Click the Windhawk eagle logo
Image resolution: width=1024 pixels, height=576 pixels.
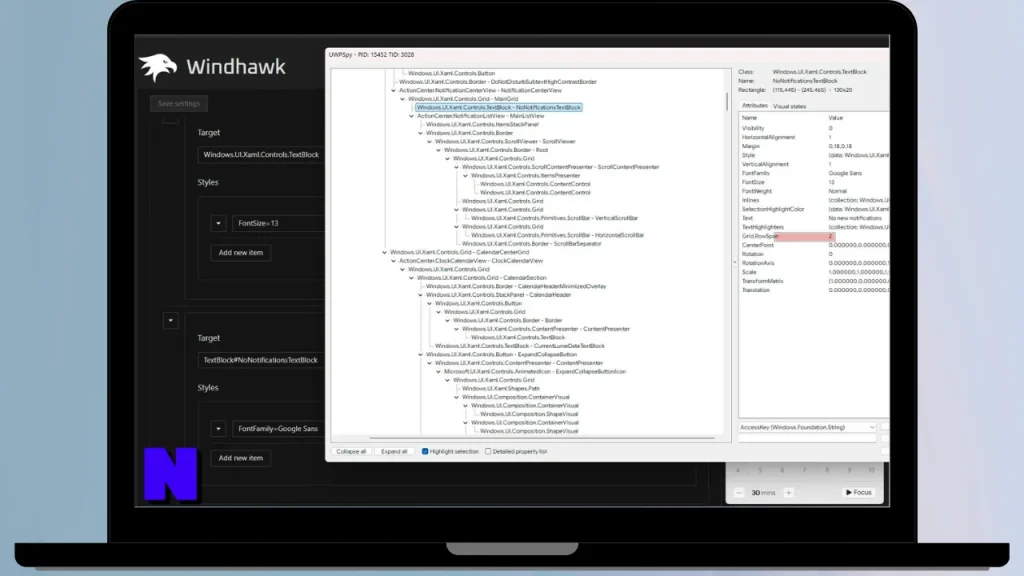click(x=157, y=67)
